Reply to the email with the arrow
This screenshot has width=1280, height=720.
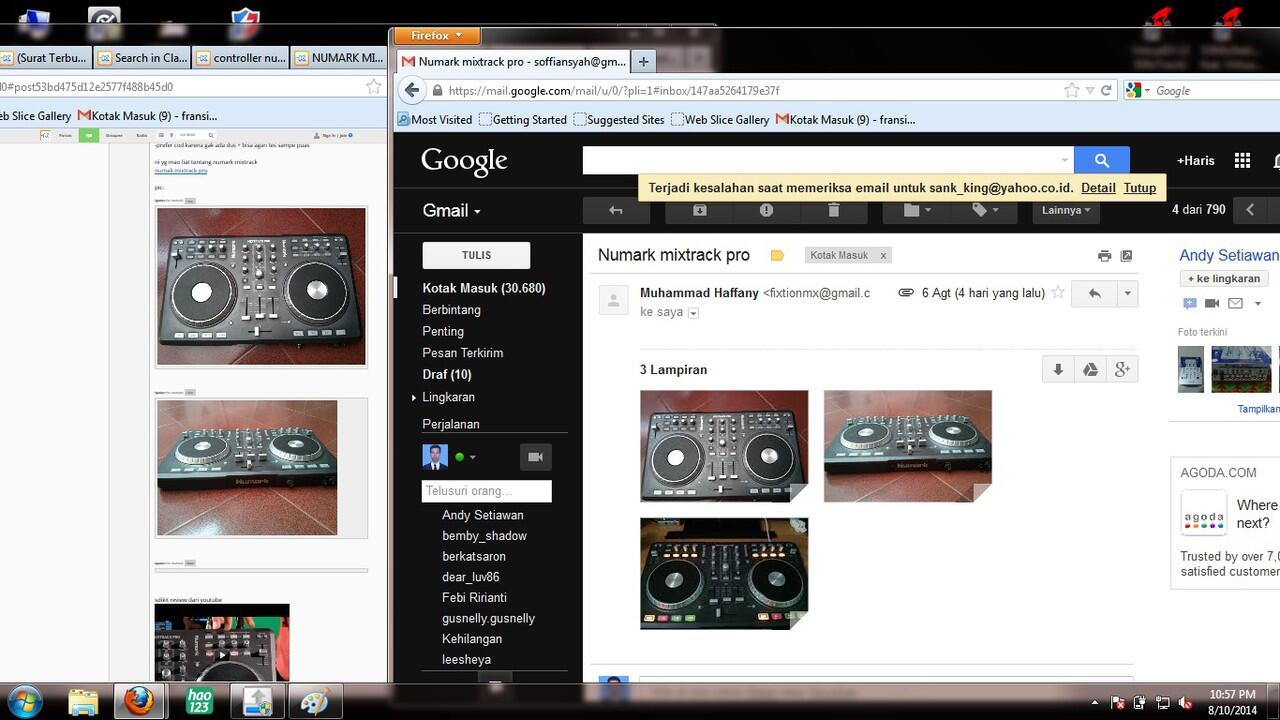pyautogui.click(x=1094, y=294)
